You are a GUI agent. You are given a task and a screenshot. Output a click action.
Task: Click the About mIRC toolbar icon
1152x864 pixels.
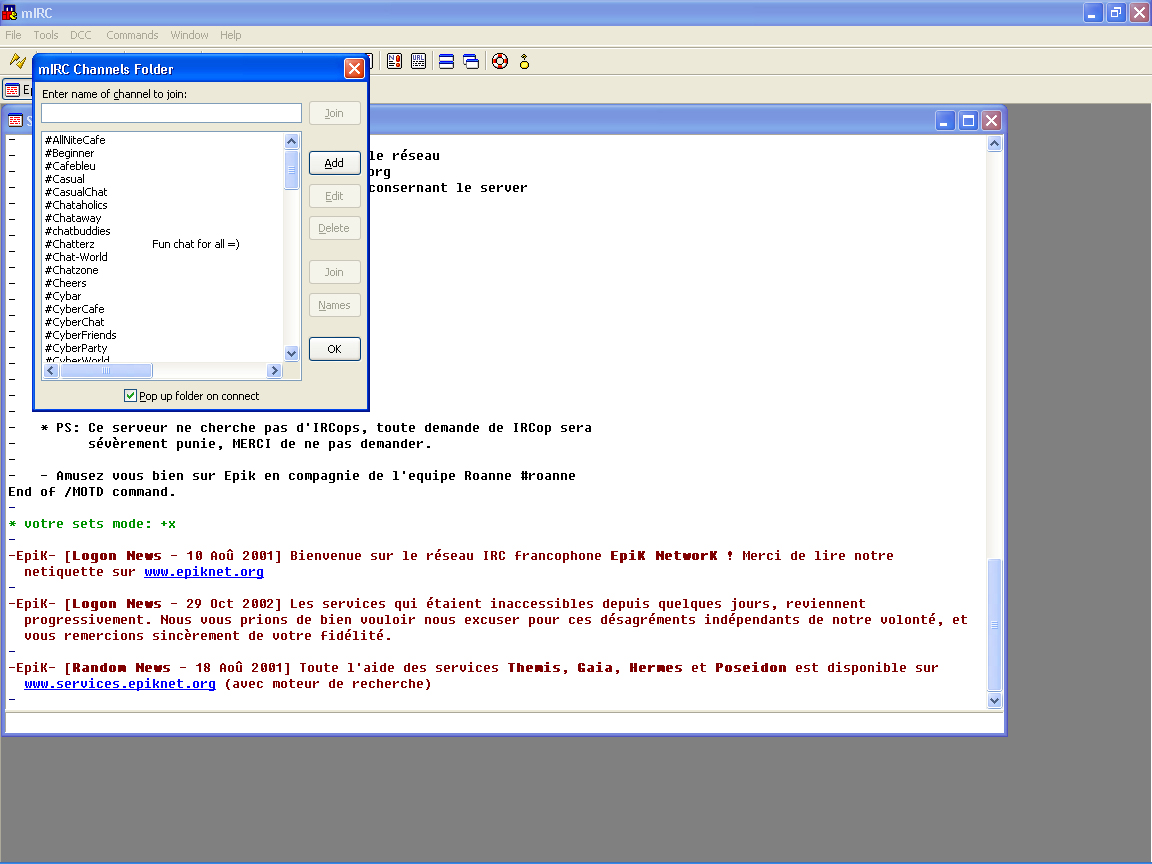(x=525, y=62)
